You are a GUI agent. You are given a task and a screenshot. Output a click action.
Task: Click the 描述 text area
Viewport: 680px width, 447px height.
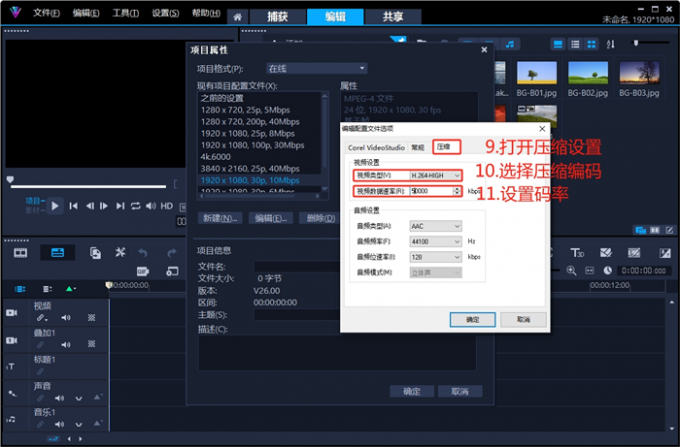pos(337,353)
